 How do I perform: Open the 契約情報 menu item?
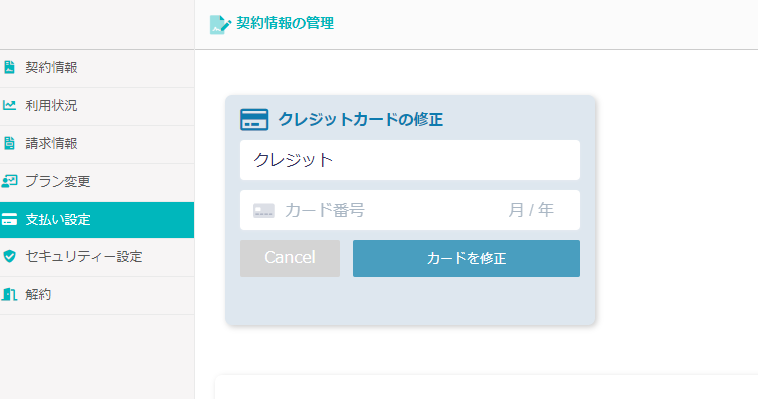tap(97, 68)
